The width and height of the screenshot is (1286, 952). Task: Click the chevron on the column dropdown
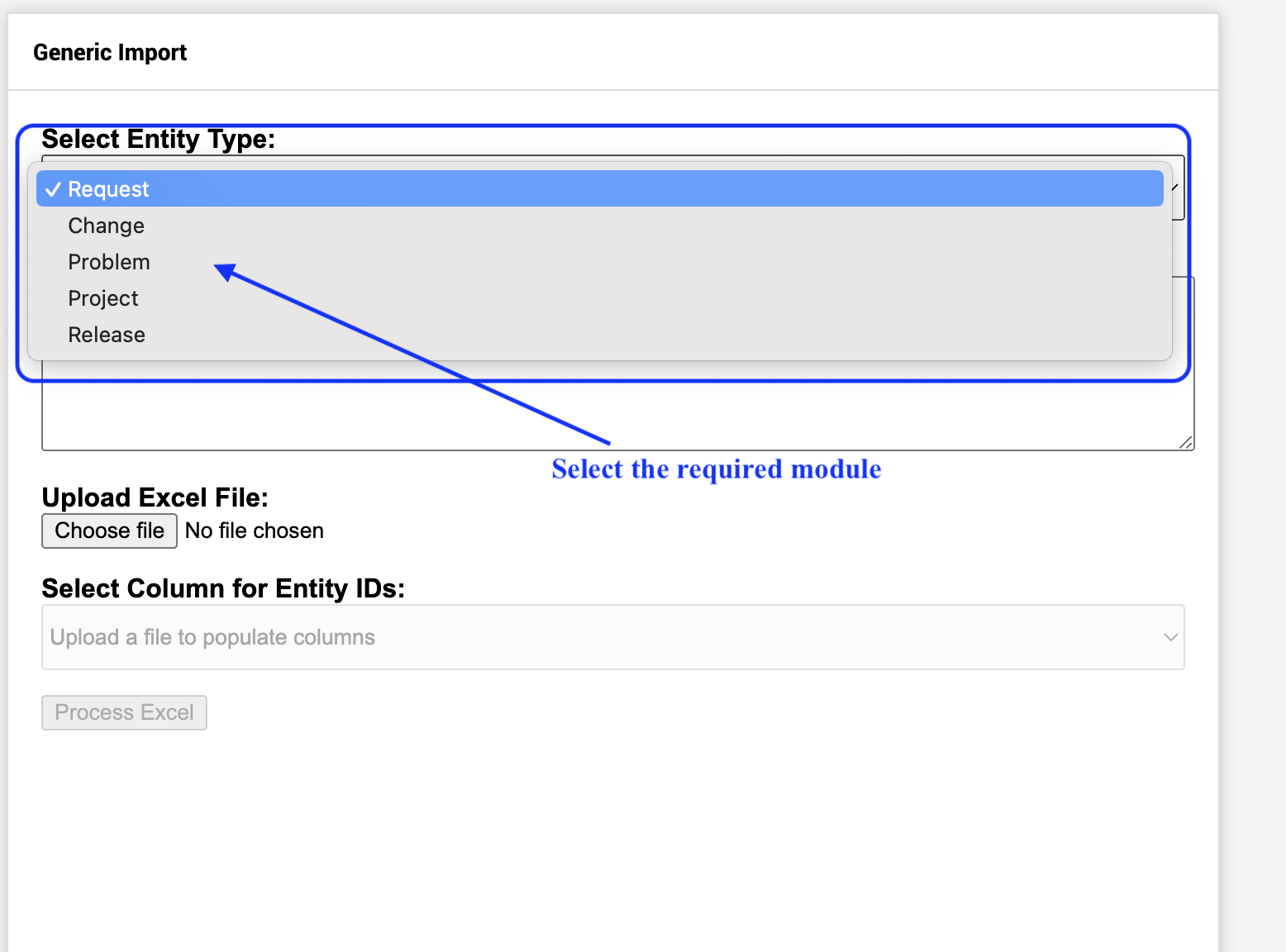[1170, 637]
